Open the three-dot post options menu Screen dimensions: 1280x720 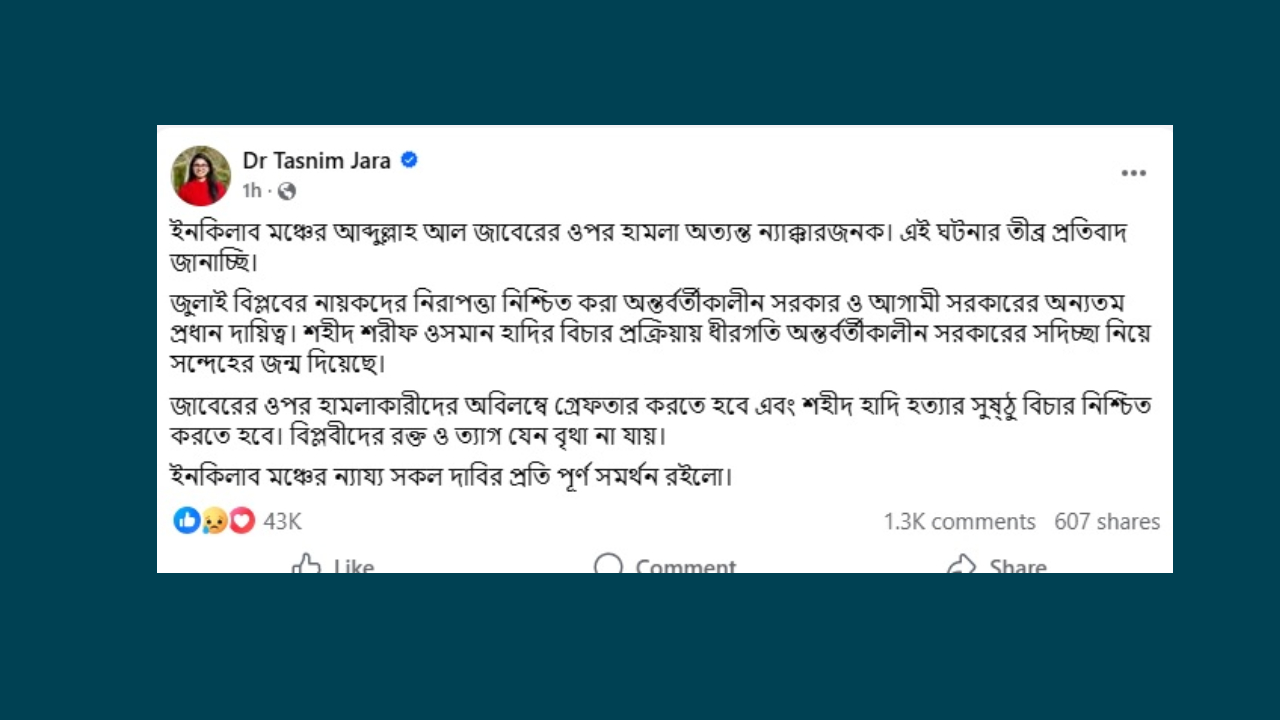point(1133,173)
